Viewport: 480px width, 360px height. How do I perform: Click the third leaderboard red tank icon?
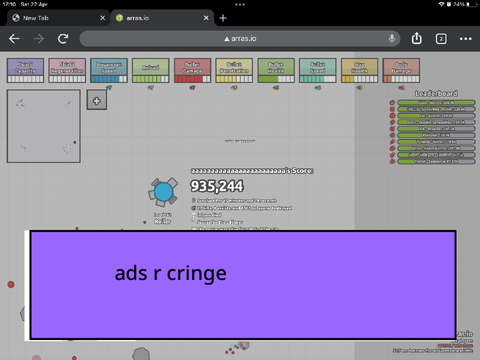point(392,116)
